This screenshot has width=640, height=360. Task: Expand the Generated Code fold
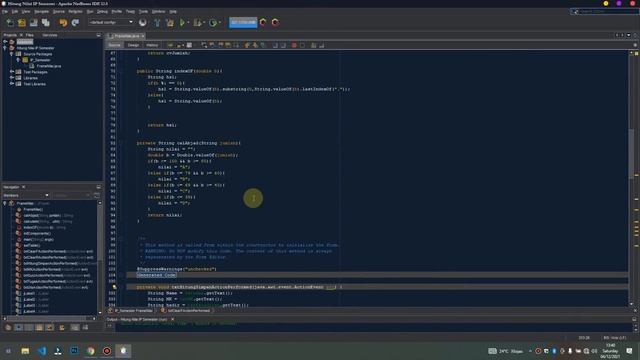pos(156,275)
